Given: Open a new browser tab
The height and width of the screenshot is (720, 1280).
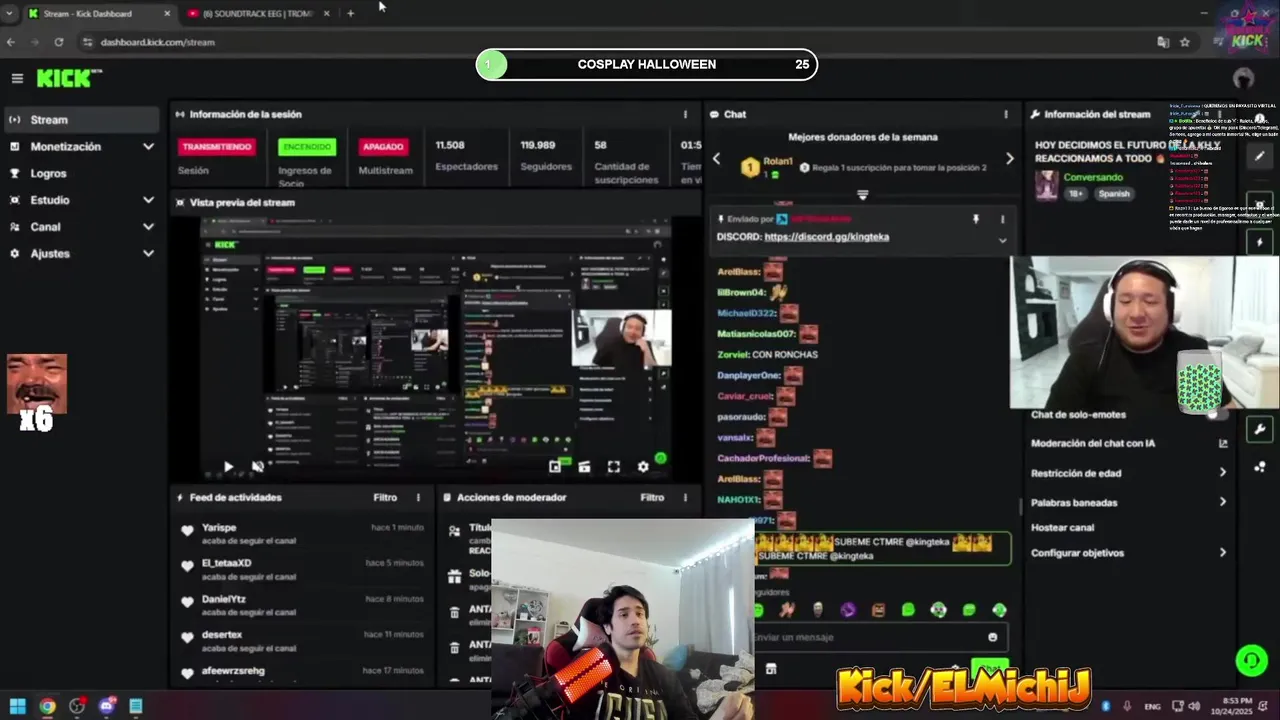Looking at the screenshot, I should (350, 13).
